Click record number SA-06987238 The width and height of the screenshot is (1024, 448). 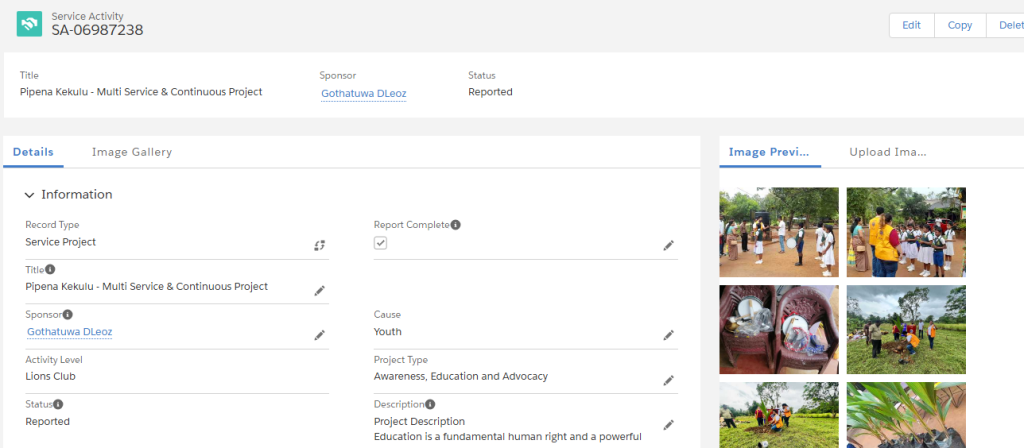(97, 29)
